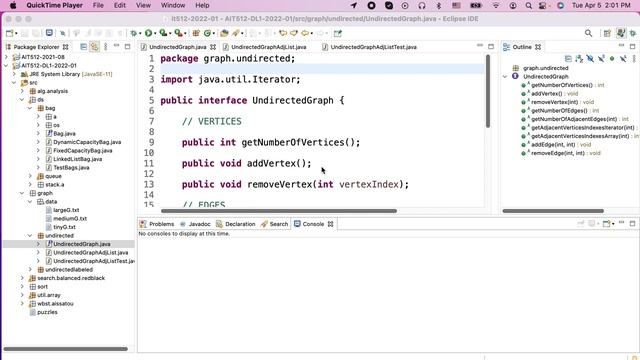The width and height of the screenshot is (640, 360).
Task: Click the Open Type toolbar icon
Action: coord(224,33)
